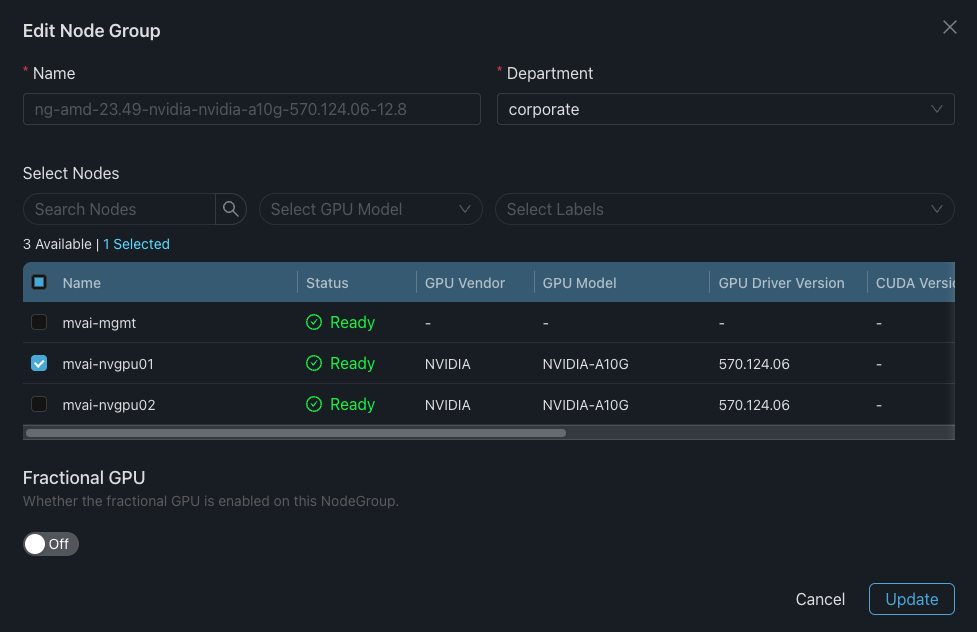Focus the Search Nodes input field

click(x=120, y=209)
